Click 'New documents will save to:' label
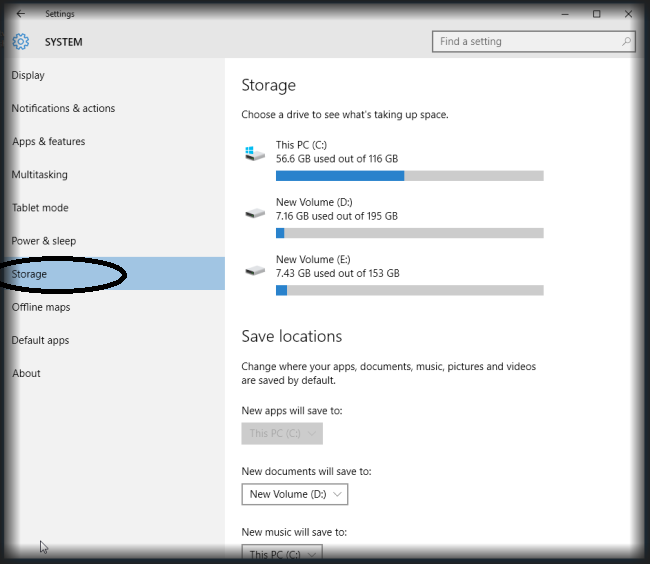The image size is (650, 564). (x=306, y=472)
